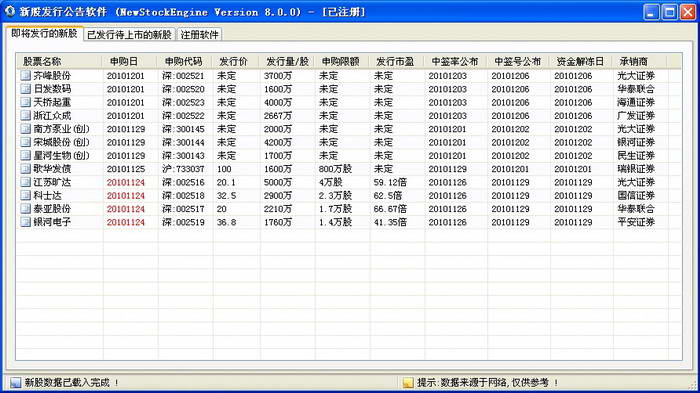Click underwriter 瑞银证券
This screenshot has height=393, width=700.
coord(636,169)
